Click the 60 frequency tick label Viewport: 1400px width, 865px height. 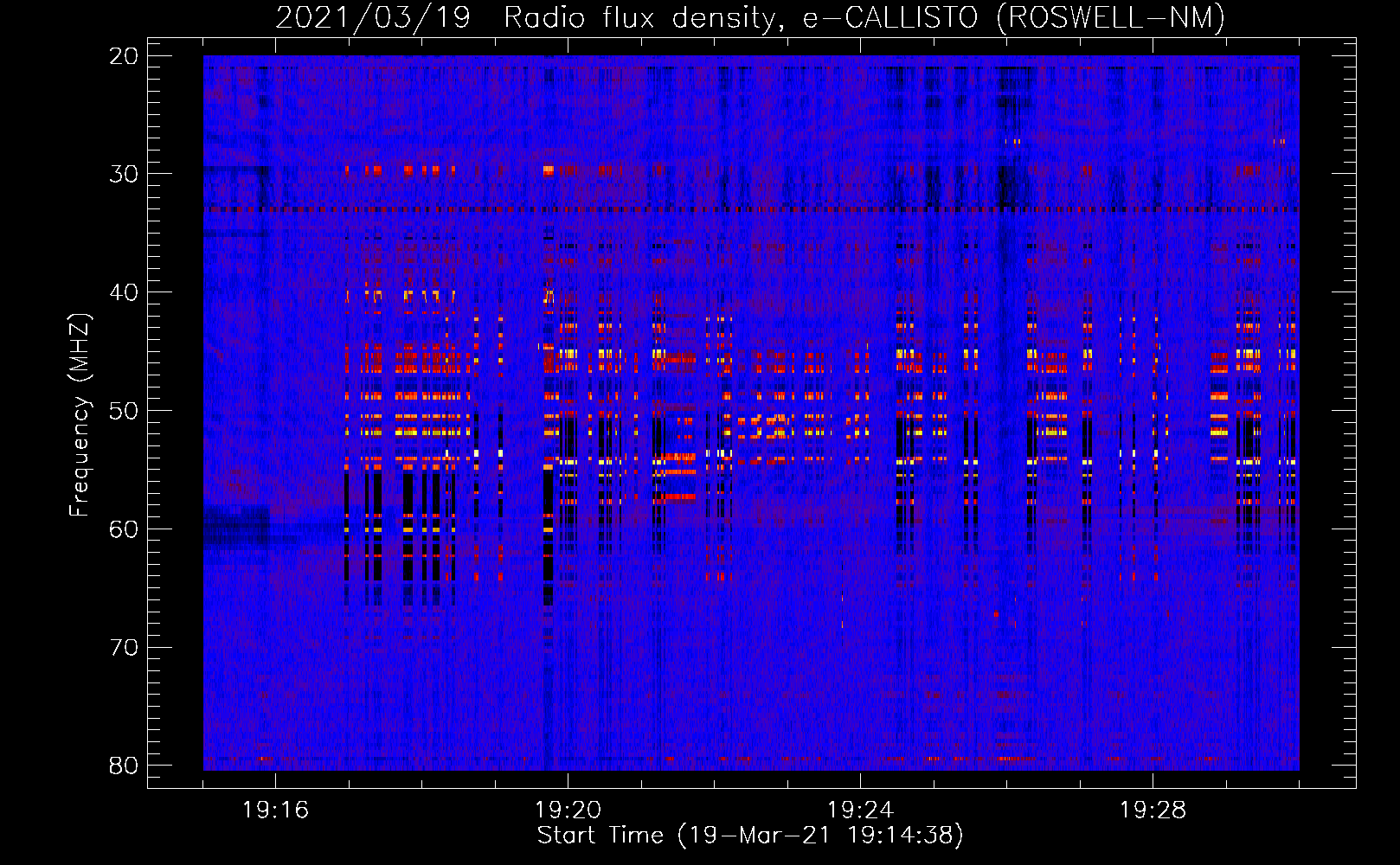click(x=125, y=529)
